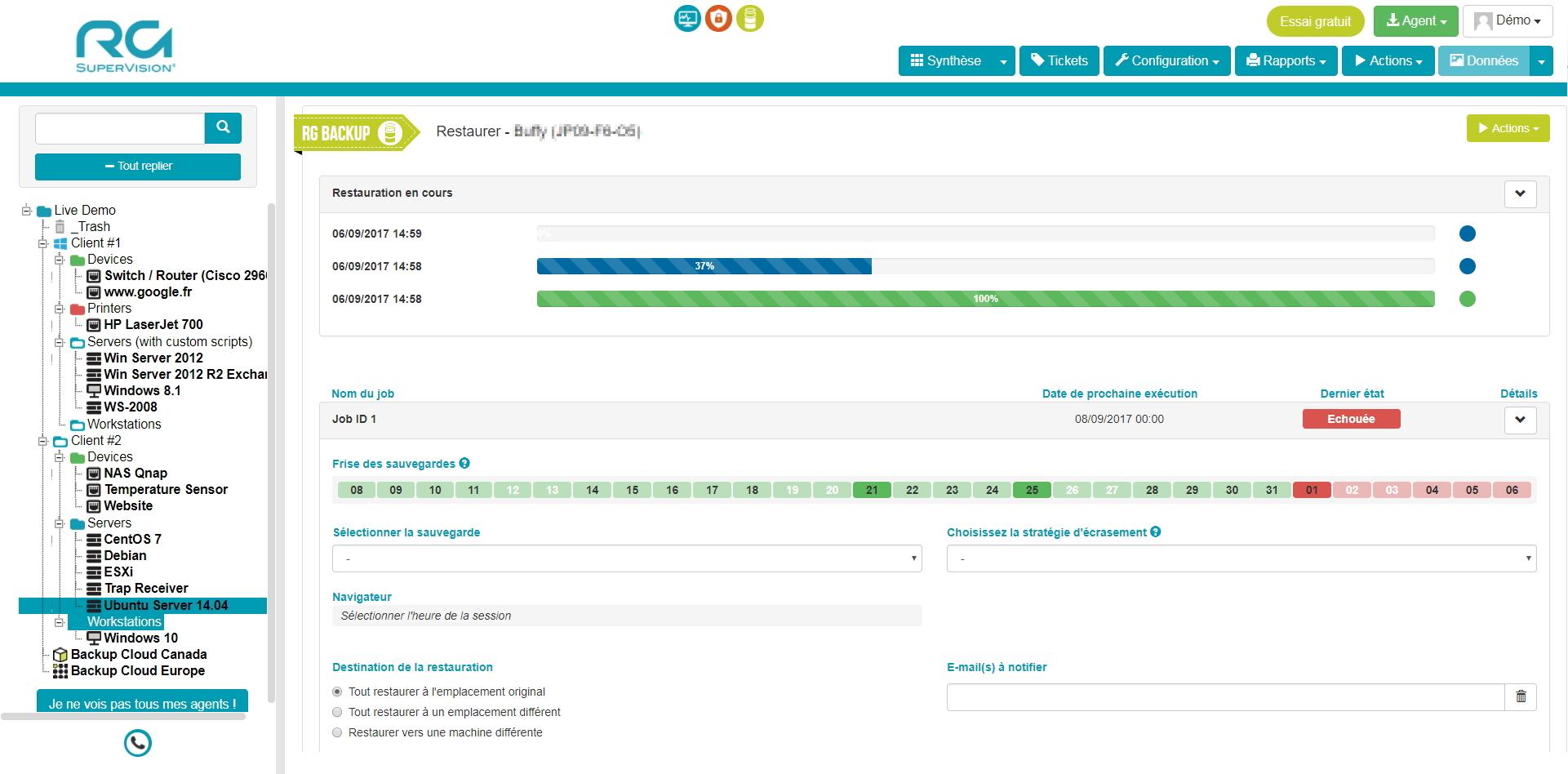1568x774 pixels.
Task: Click HP LaserJet 700 device icon
Action: (94, 325)
